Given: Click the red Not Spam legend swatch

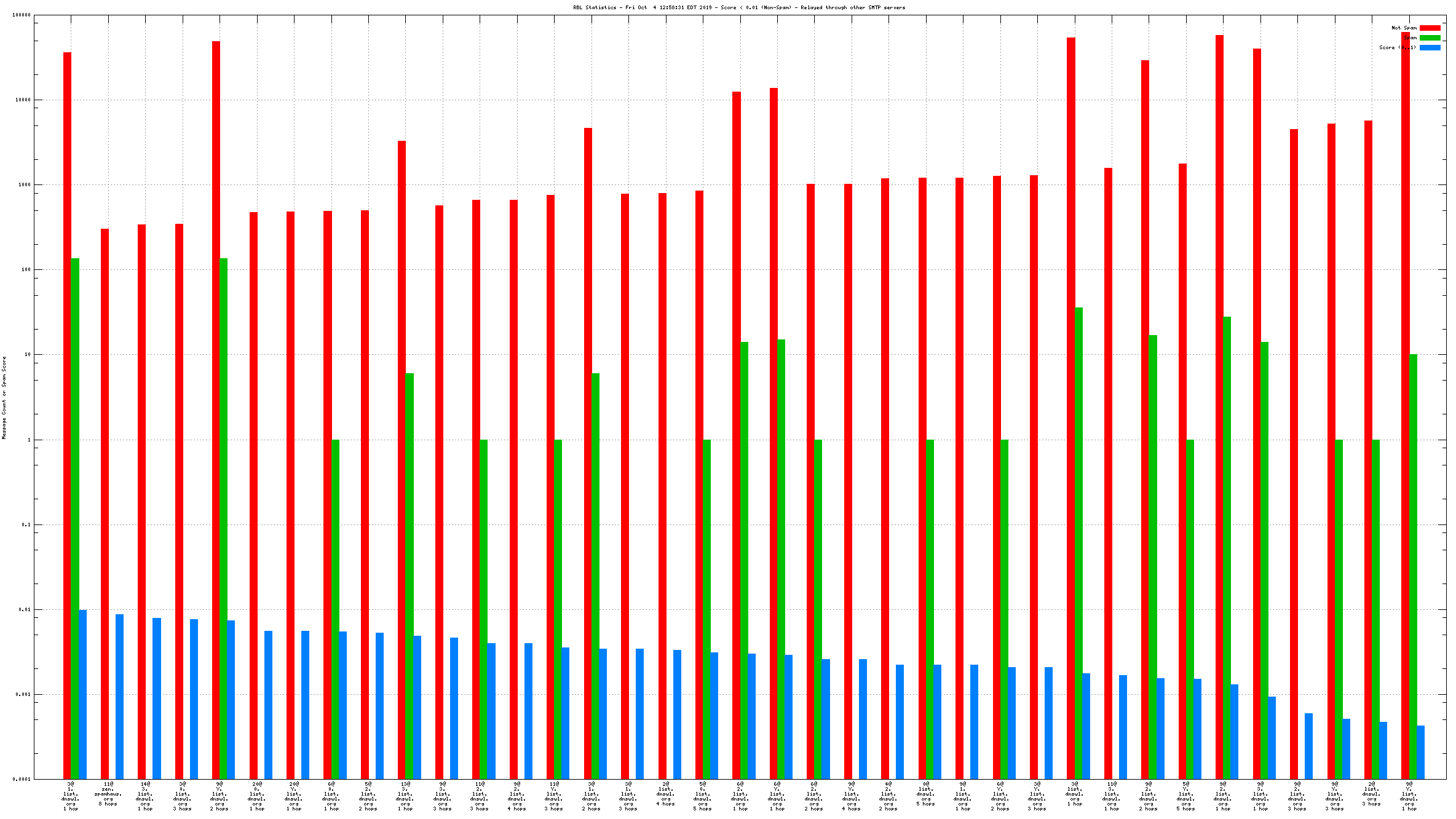Looking at the screenshot, I should click(1430, 28).
